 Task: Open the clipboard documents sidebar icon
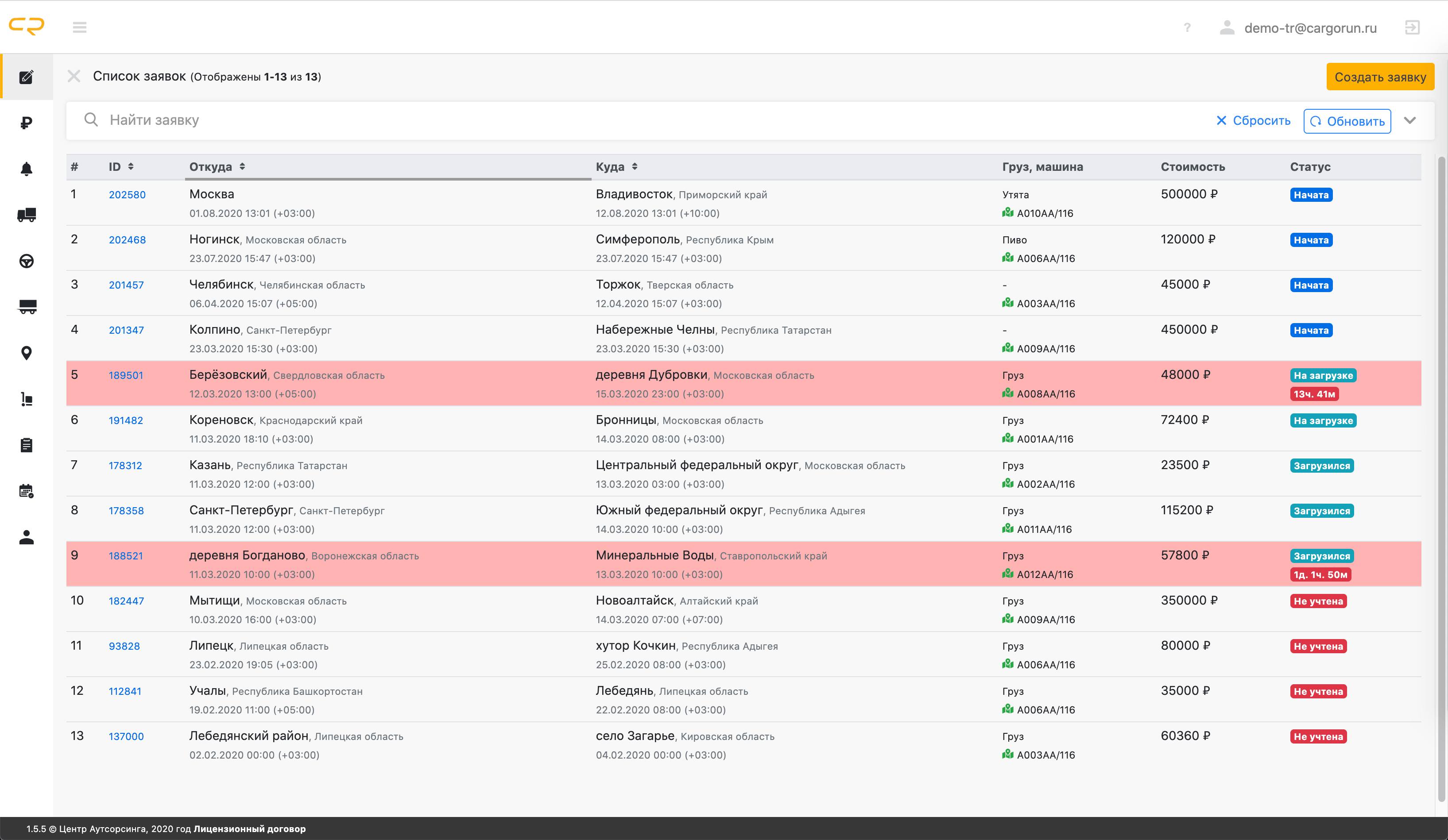pos(27,445)
